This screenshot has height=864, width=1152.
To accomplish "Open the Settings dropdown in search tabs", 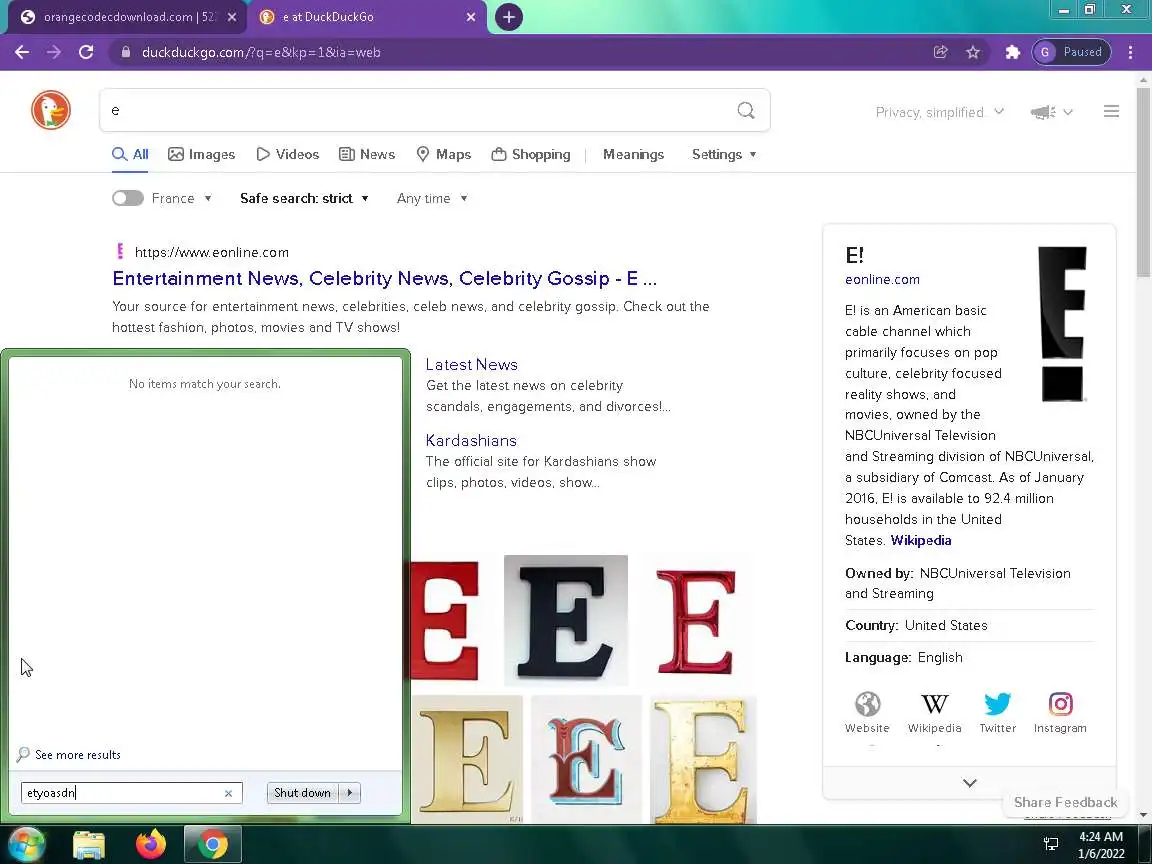I will (x=724, y=154).
